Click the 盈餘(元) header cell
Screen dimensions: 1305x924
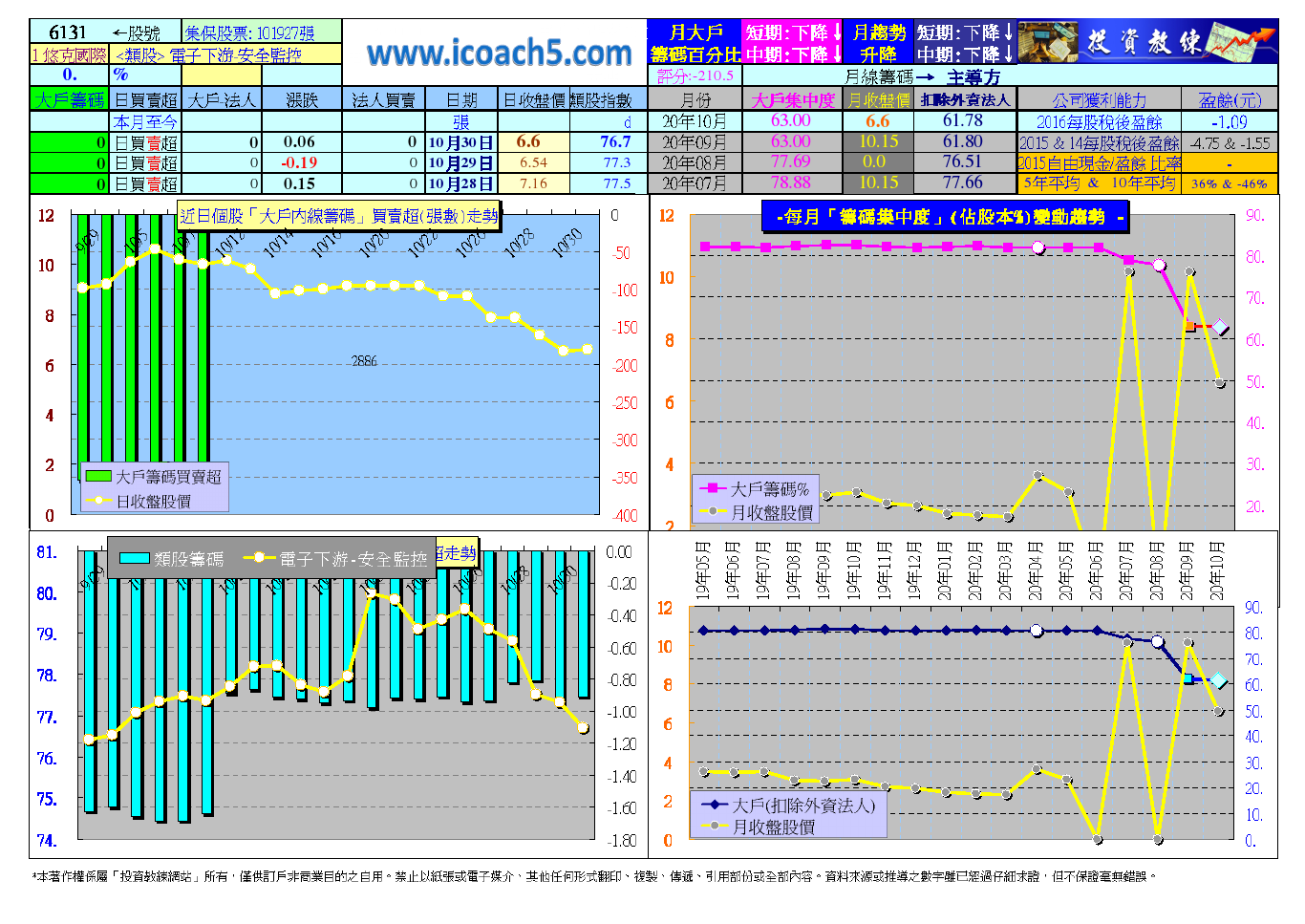(x=1230, y=99)
